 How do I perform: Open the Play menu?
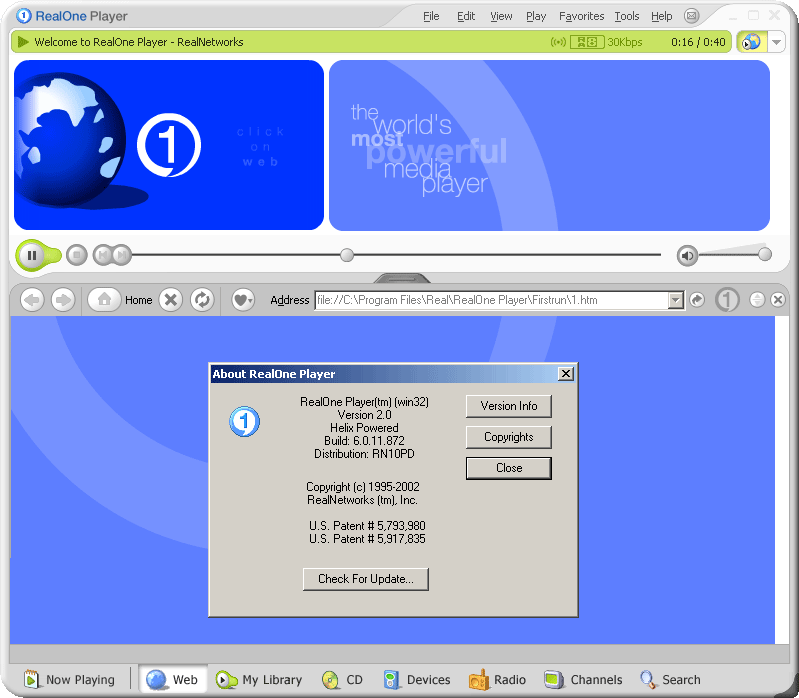pos(536,16)
